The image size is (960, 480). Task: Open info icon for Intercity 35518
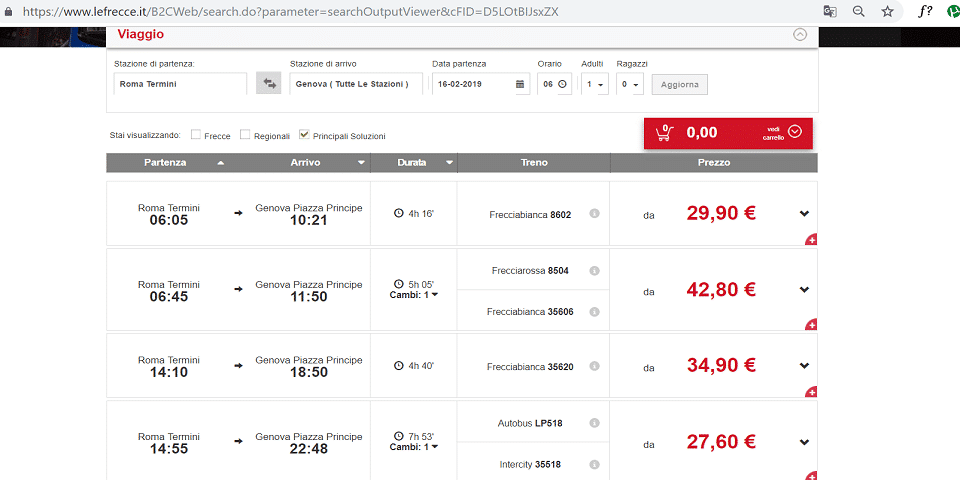[x=594, y=464]
